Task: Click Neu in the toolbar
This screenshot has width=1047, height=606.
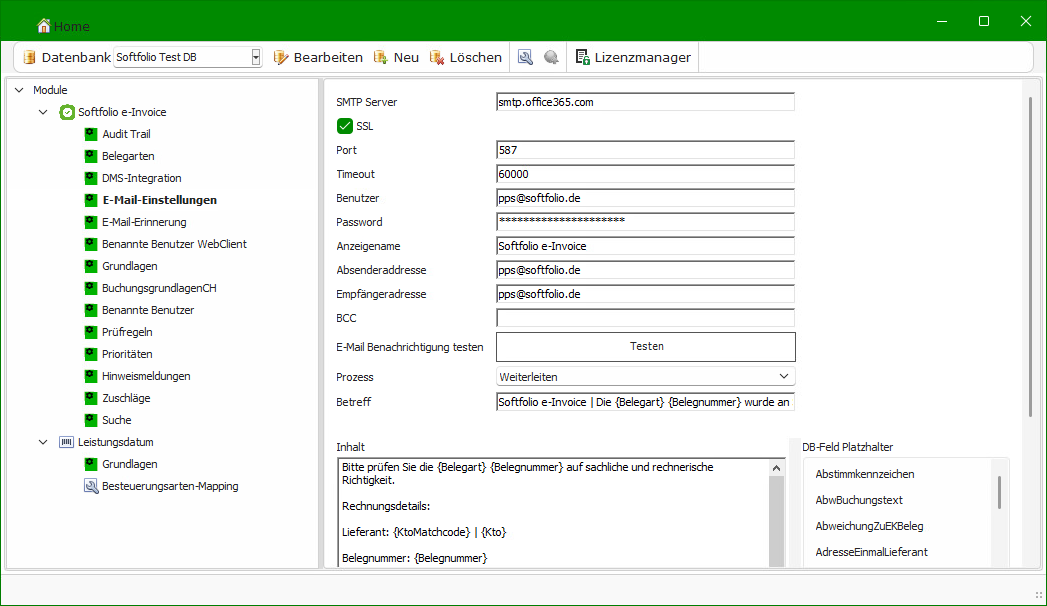Action: coord(396,57)
